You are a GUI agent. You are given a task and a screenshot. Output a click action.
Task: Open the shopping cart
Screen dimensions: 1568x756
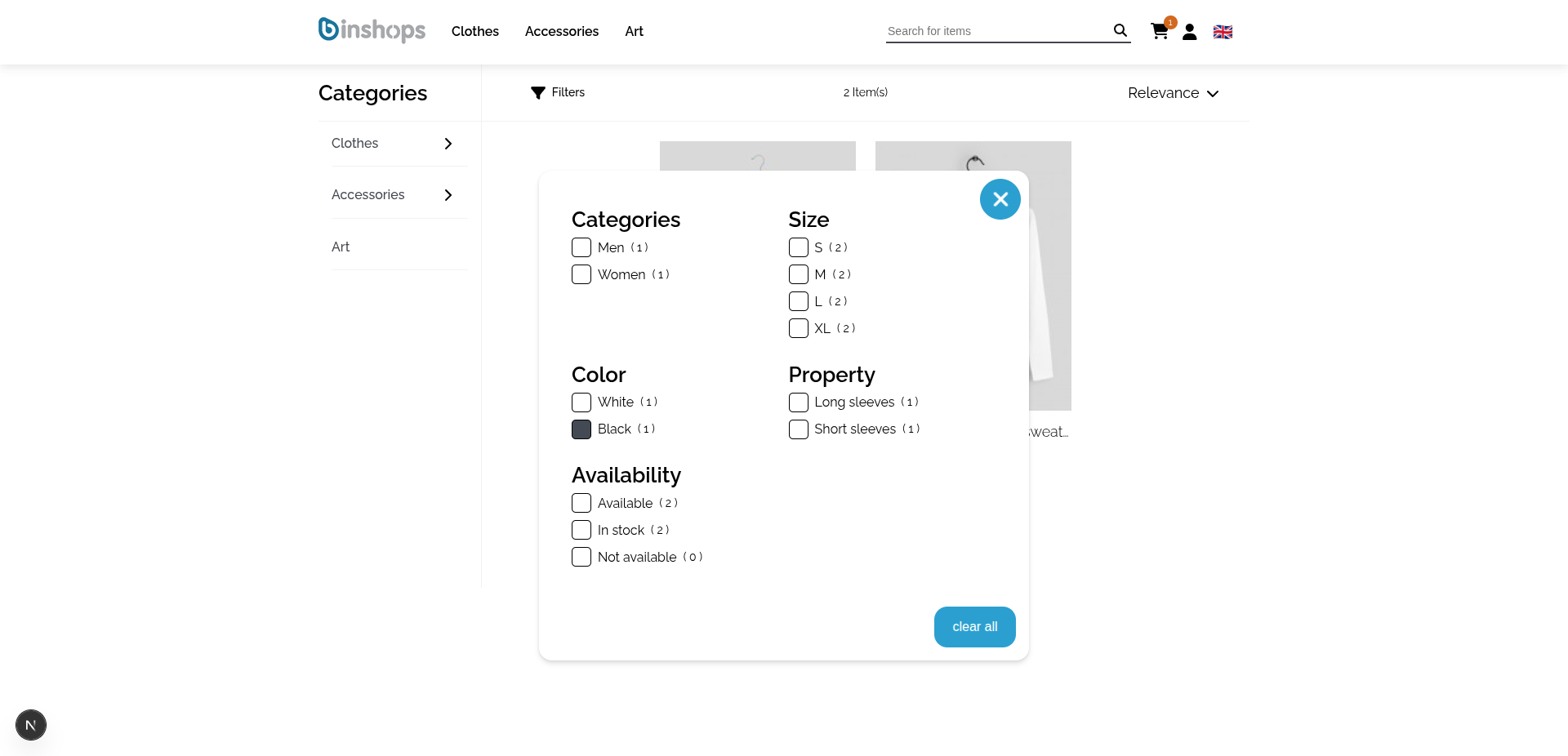(x=1159, y=31)
